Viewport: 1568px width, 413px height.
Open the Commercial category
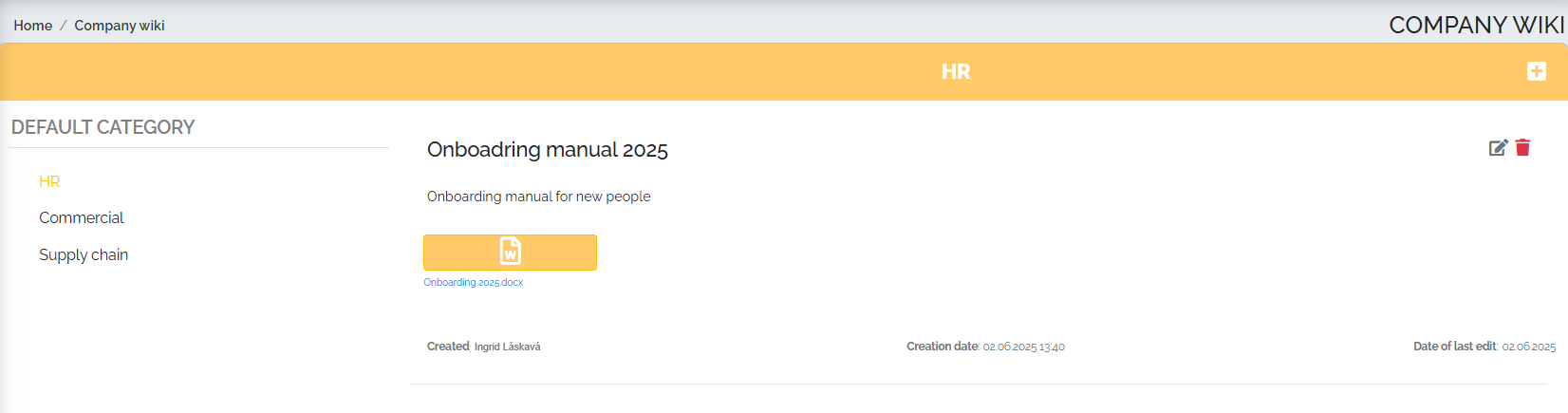pos(82,217)
